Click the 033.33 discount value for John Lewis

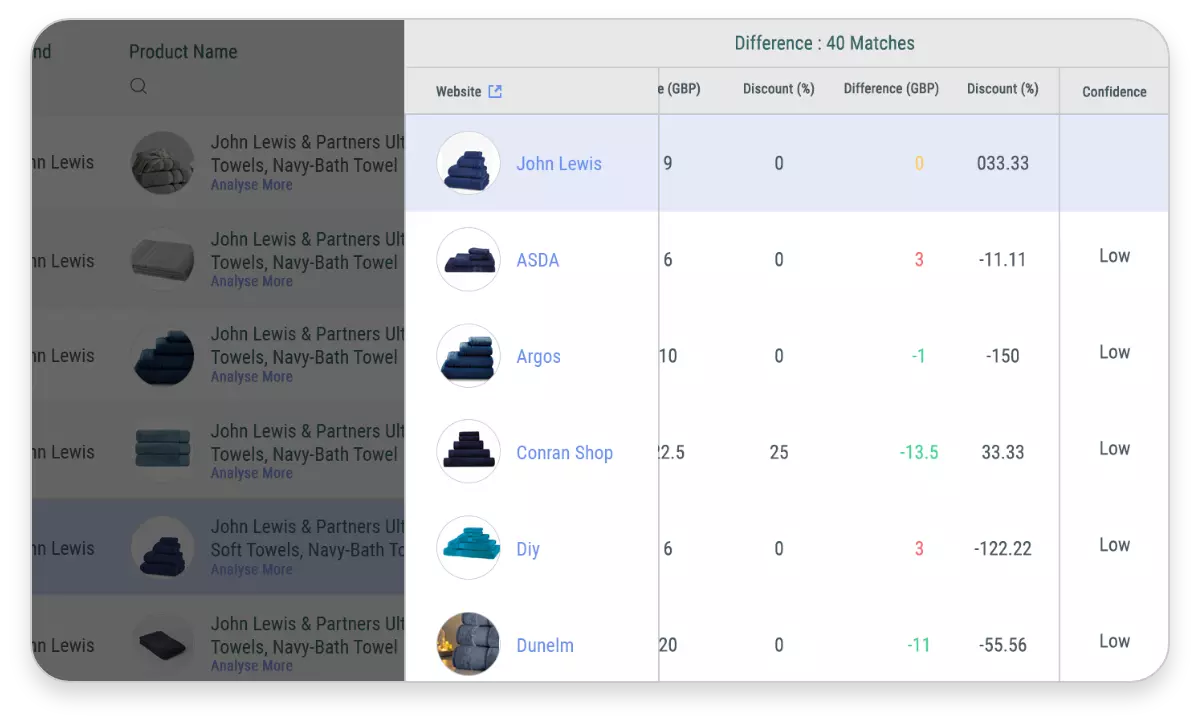1002,163
